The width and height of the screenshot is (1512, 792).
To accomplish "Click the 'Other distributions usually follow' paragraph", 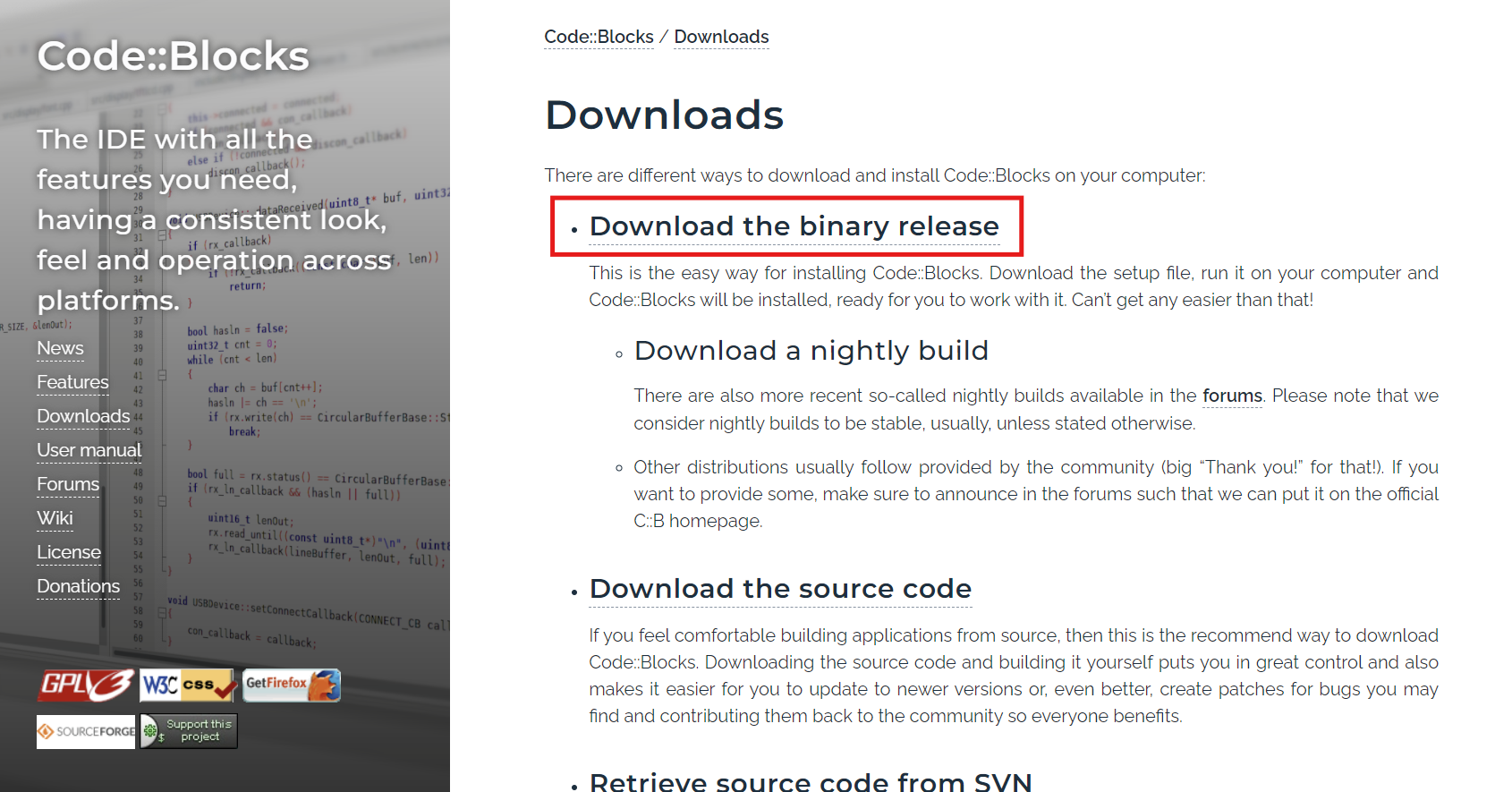I will 1036,494.
